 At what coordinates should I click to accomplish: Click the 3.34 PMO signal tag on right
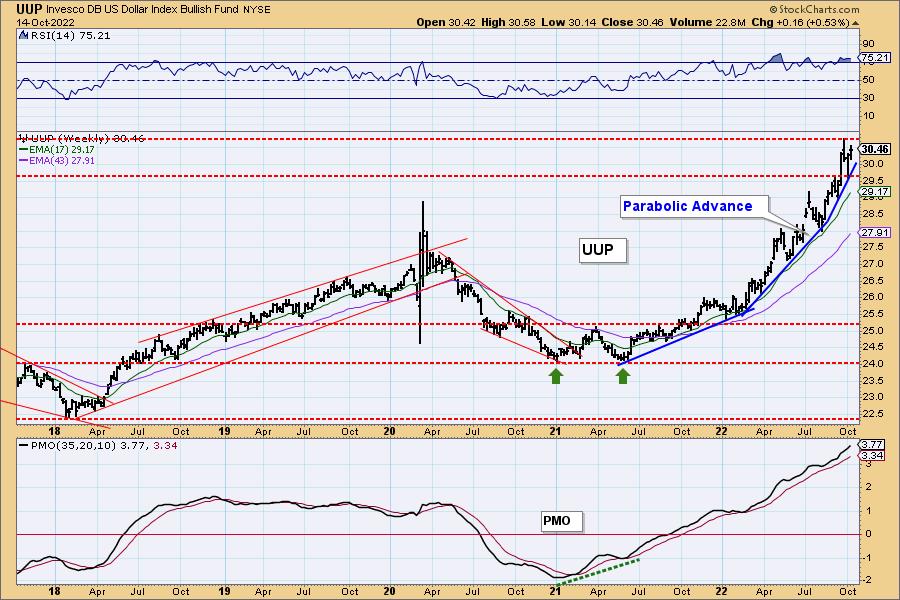[873, 455]
